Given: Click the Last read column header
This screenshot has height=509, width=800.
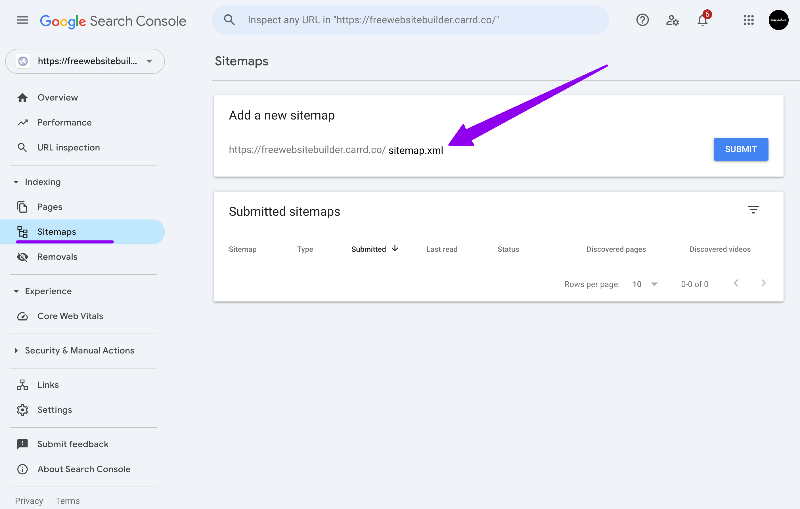Looking at the screenshot, I should [x=442, y=249].
